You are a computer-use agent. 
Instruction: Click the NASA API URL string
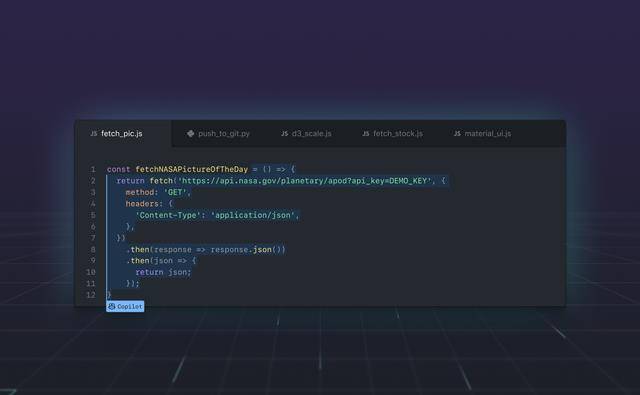coord(304,181)
